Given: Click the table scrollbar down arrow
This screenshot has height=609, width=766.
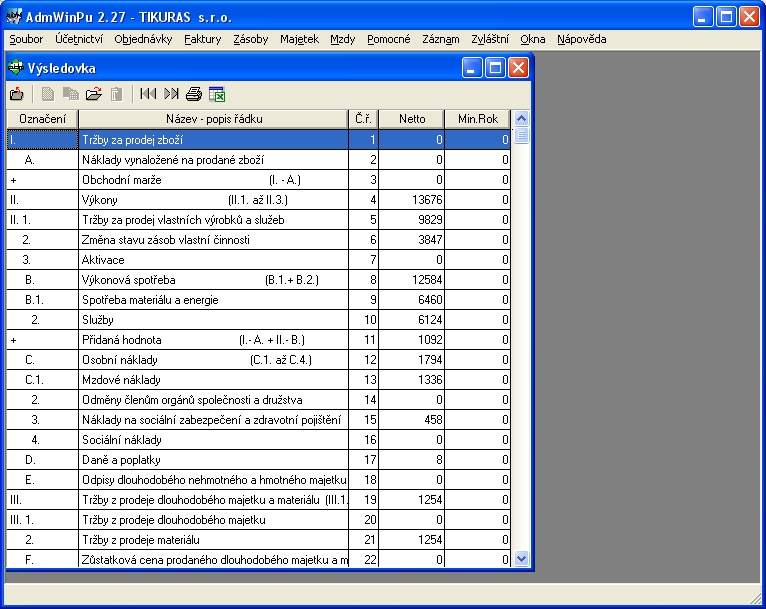Looking at the screenshot, I should click(521, 558).
